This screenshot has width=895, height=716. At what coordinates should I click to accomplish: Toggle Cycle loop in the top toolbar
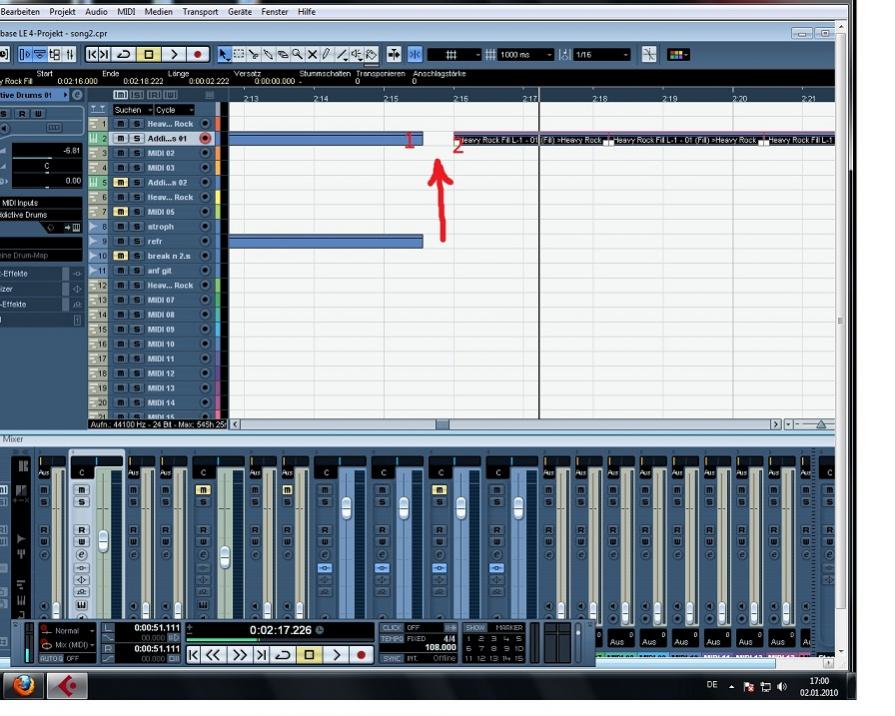[124, 55]
